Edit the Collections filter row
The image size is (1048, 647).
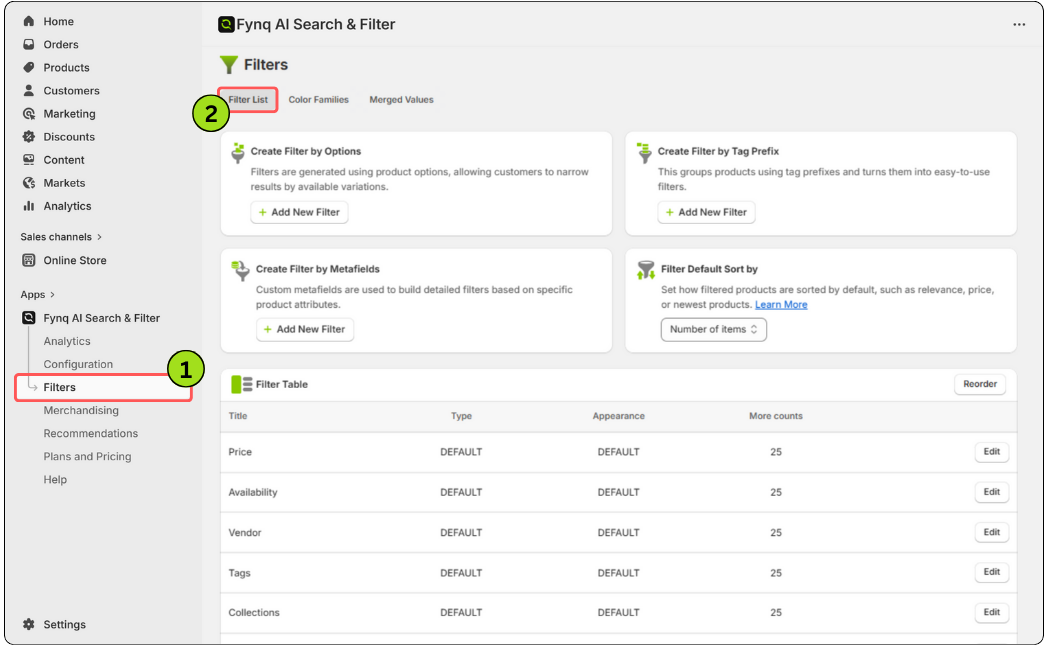(x=991, y=612)
